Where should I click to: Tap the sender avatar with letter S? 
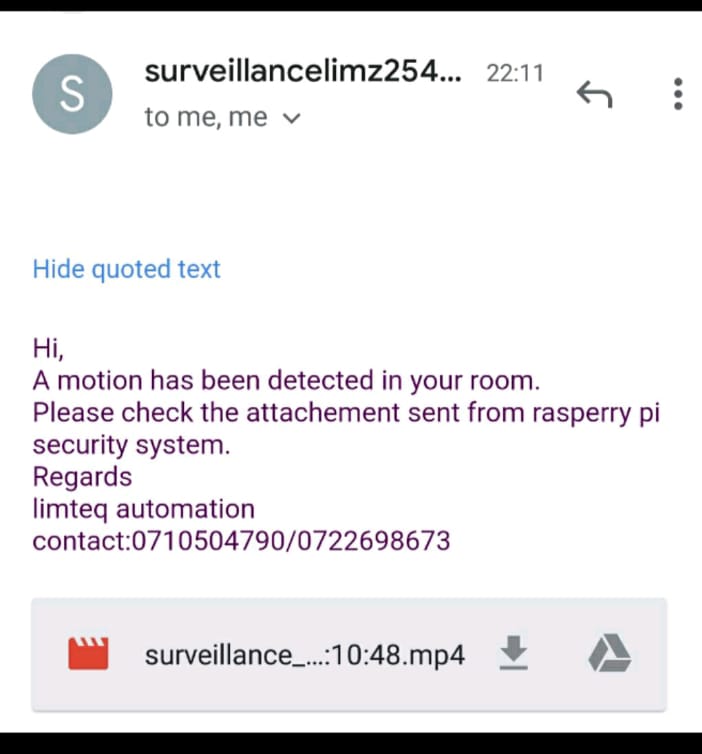click(72, 94)
